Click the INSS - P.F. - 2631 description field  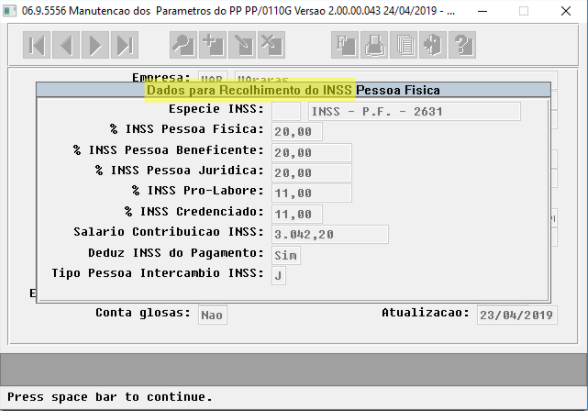(x=414, y=111)
